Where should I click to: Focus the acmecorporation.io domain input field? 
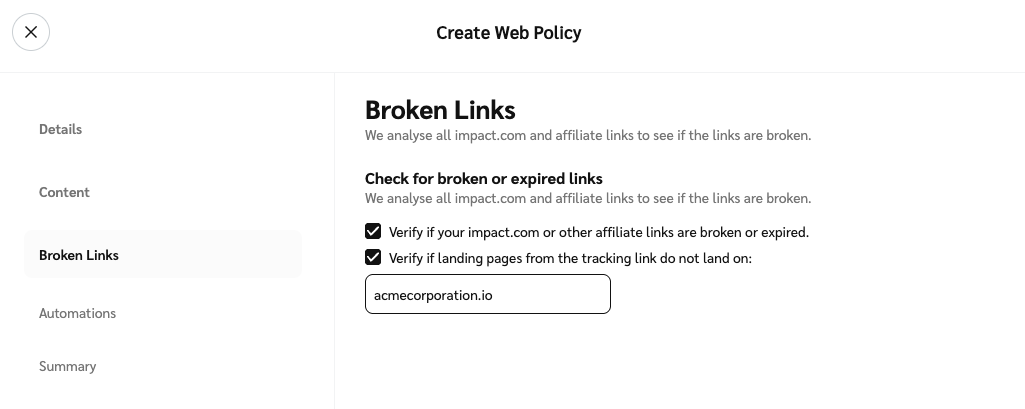[487, 295]
